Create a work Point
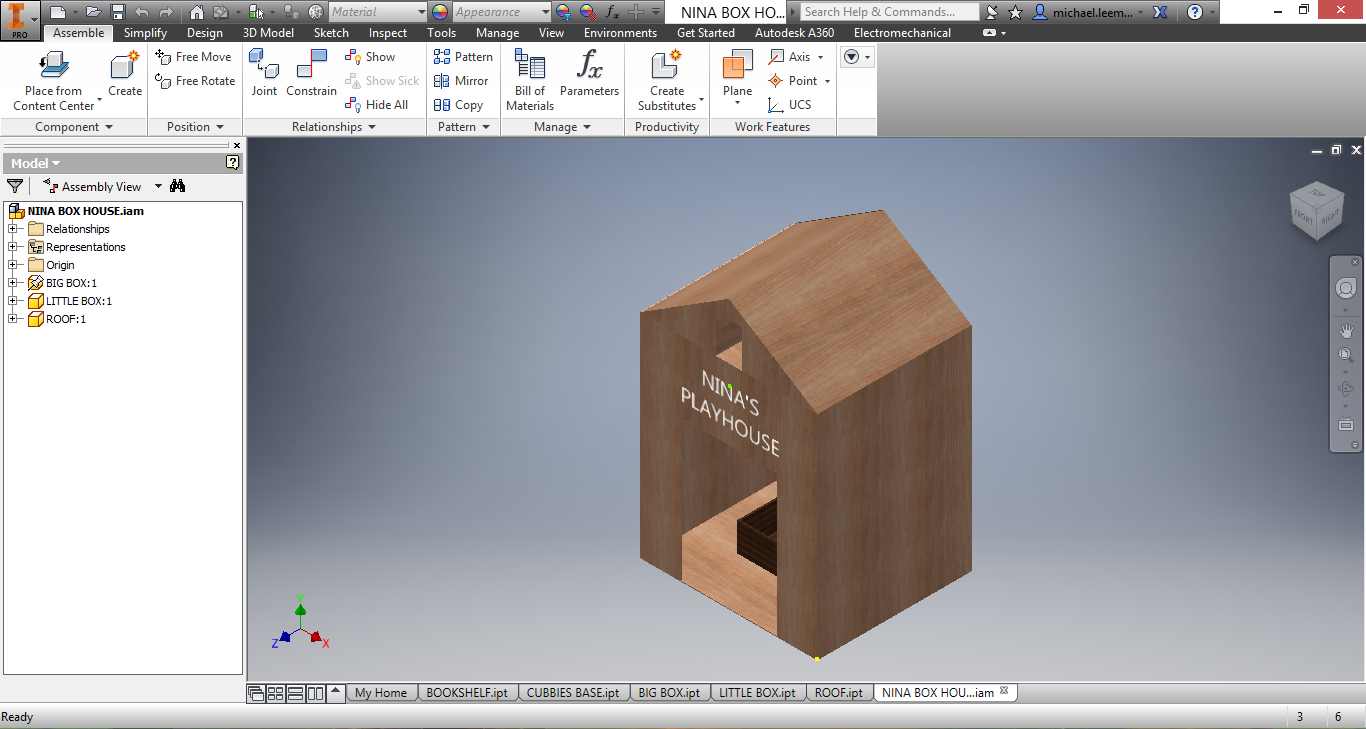This screenshot has width=1366, height=729. pyautogui.click(x=793, y=81)
